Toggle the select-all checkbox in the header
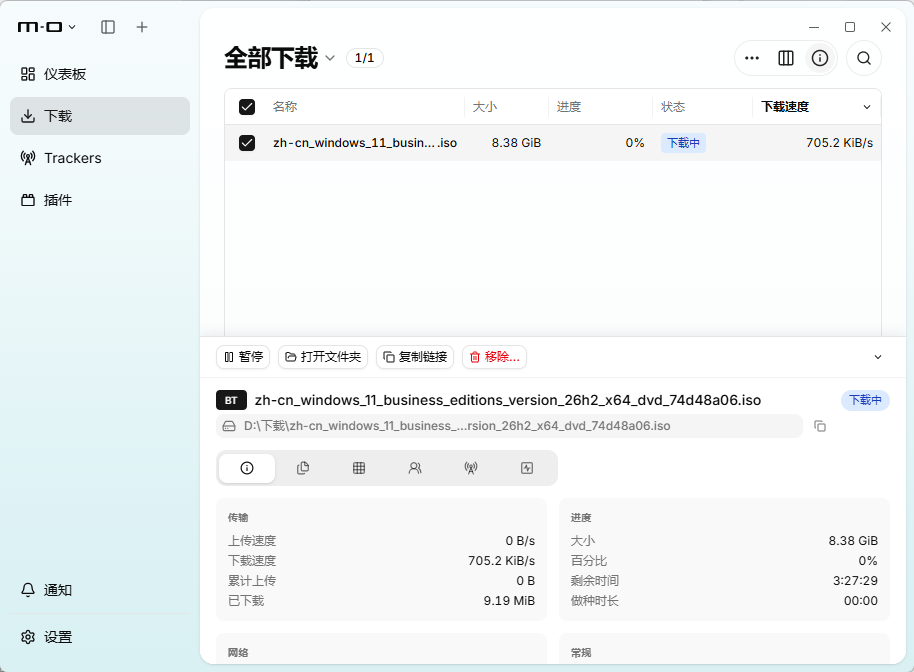914x672 pixels. (x=247, y=107)
